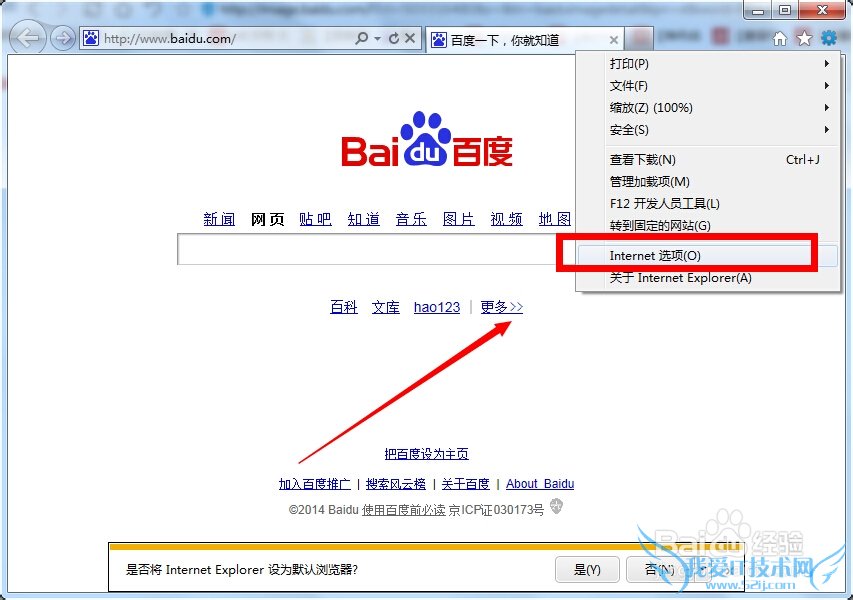The image size is (853, 600).
Task: Minimize the Internet Explorer window
Action: 759,10
